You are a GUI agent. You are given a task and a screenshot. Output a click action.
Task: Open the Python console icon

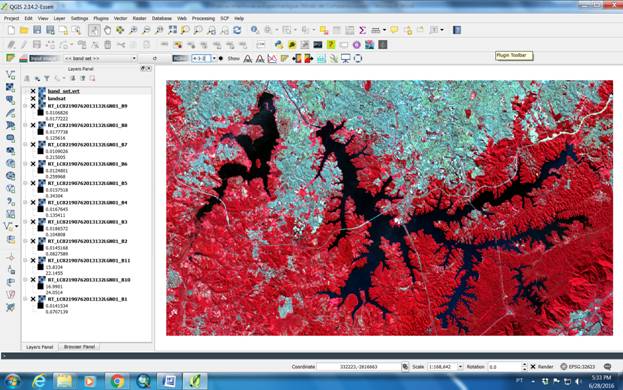tap(279, 44)
